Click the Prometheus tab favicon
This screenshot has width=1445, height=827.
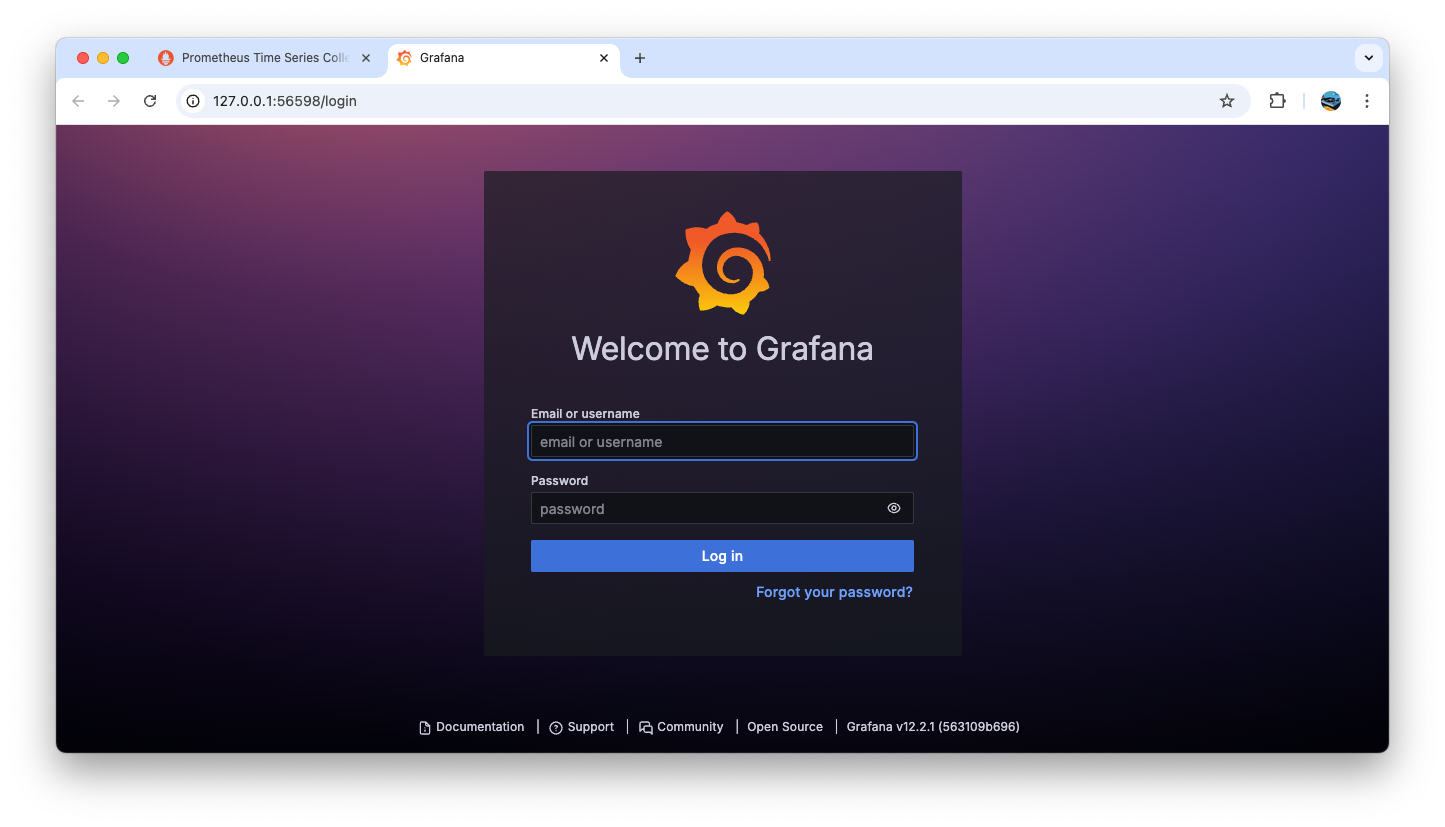166,58
